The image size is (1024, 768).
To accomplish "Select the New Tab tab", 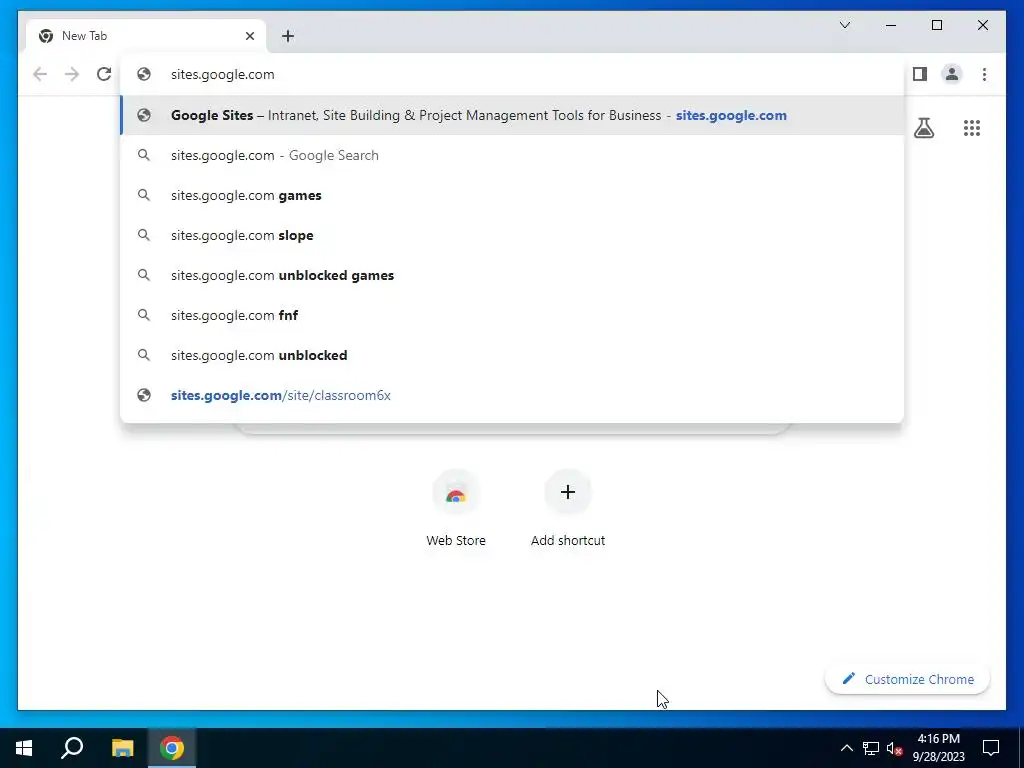I will tap(146, 36).
